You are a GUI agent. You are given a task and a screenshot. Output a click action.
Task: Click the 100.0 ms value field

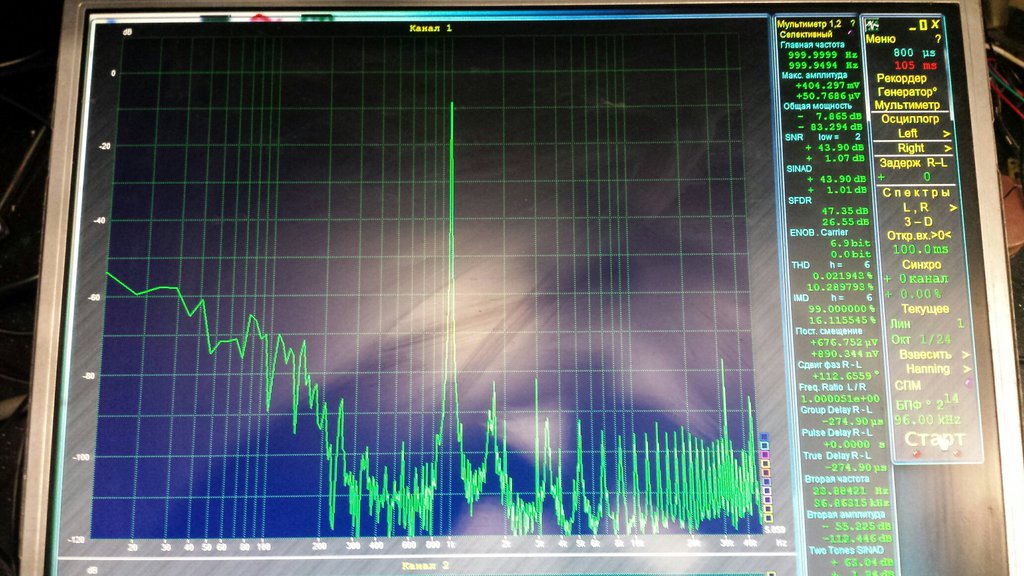[921, 249]
